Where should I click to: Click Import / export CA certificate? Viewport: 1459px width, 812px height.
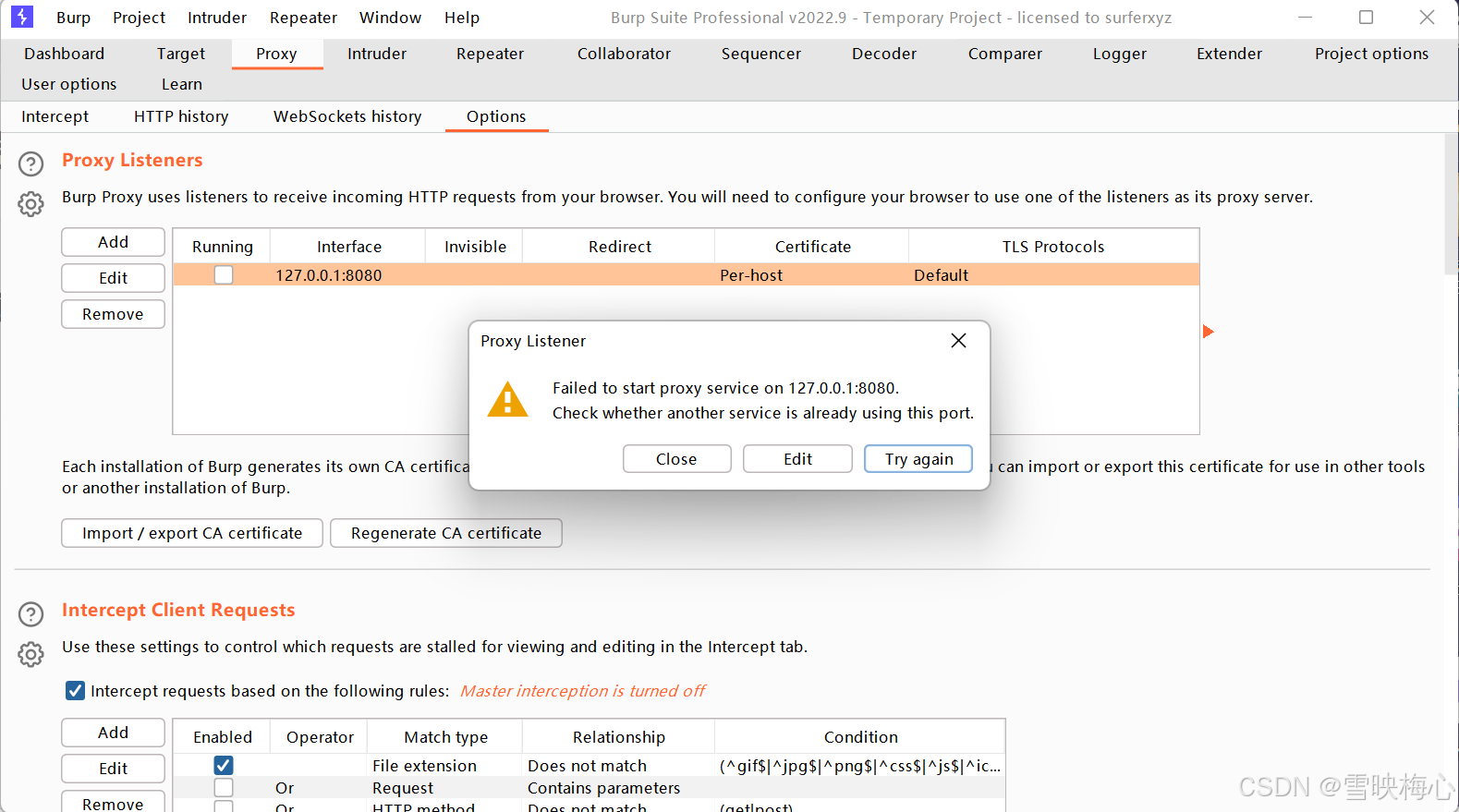coord(192,533)
